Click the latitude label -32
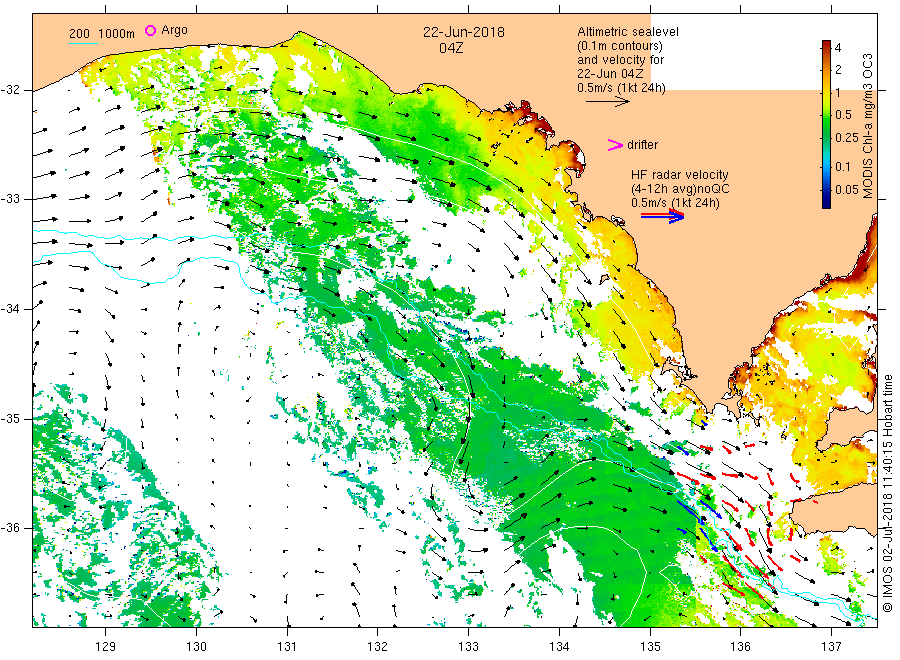The image size is (900, 660). point(11,90)
